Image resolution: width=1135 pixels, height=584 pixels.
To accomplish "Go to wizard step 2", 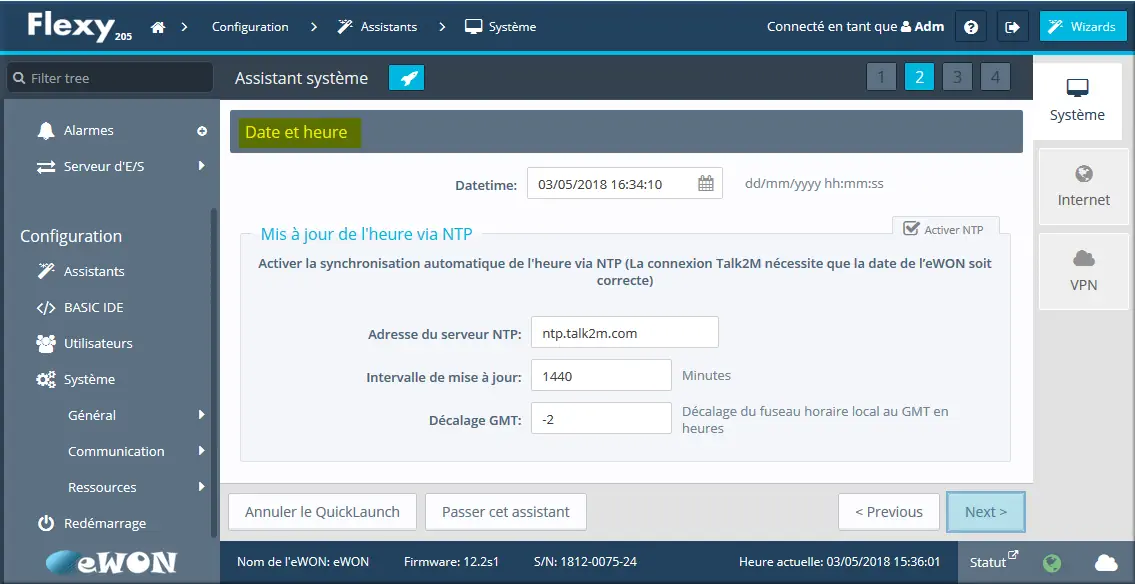I will click(919, 77).
